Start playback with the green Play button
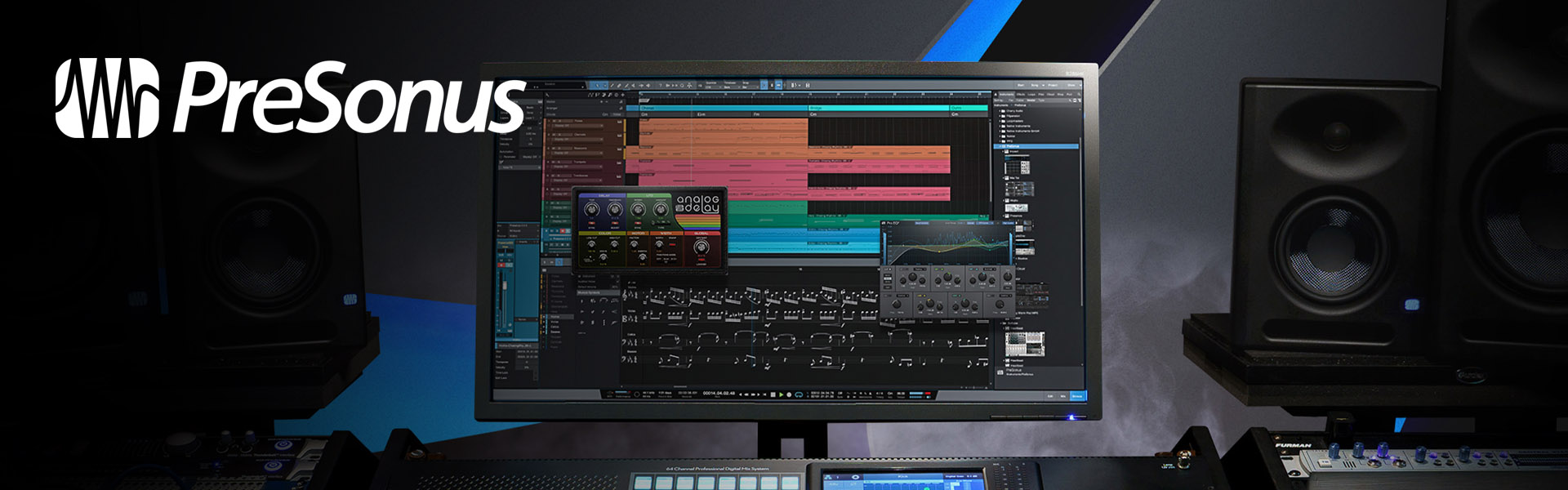The height and width of the screenshot is (490, 1568). [x=781, y=394]
